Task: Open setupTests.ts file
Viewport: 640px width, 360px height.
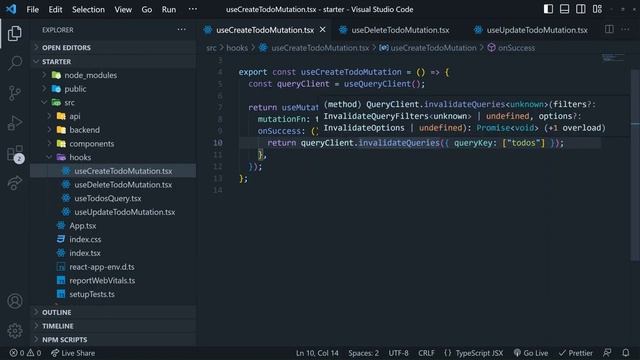Action: [113, 294]
